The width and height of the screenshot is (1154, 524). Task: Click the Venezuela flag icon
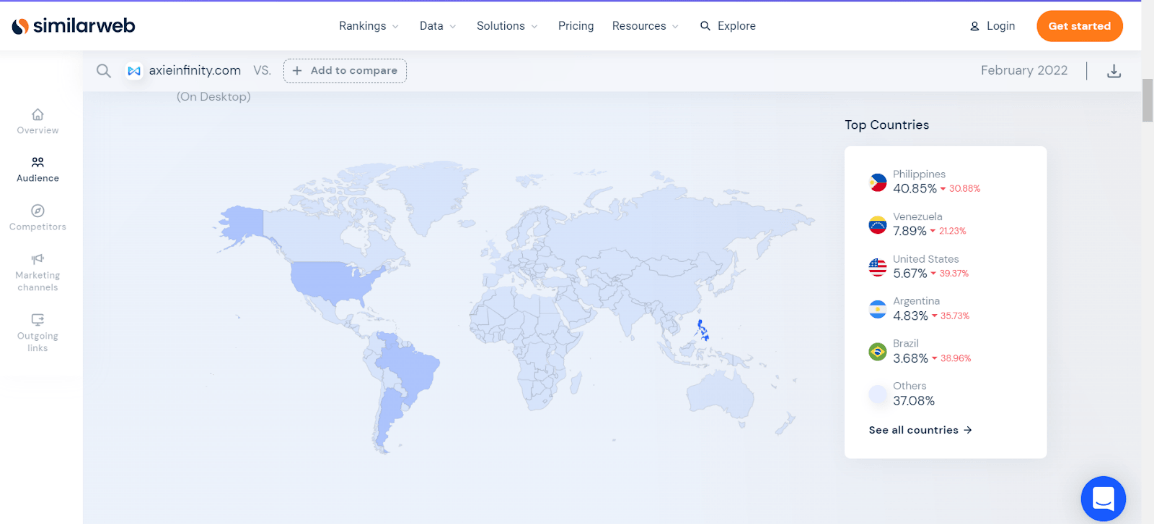click(x=877, y=225)
